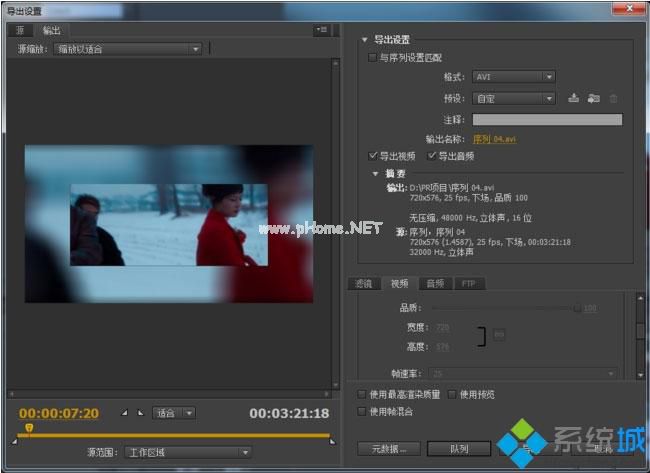
Task: Open the 适合 zoom level dropdown
Action: [x=174, y=413]
